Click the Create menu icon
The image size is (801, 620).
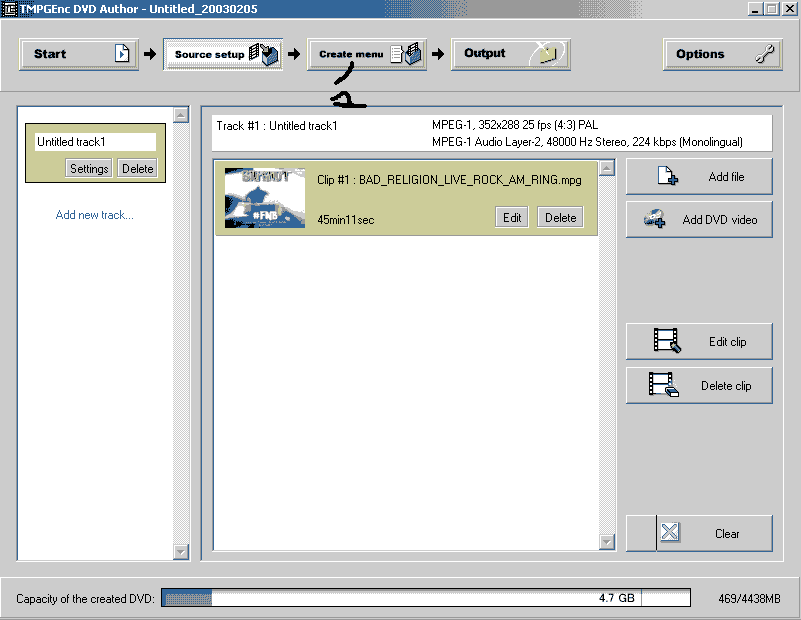click(406, 54)
